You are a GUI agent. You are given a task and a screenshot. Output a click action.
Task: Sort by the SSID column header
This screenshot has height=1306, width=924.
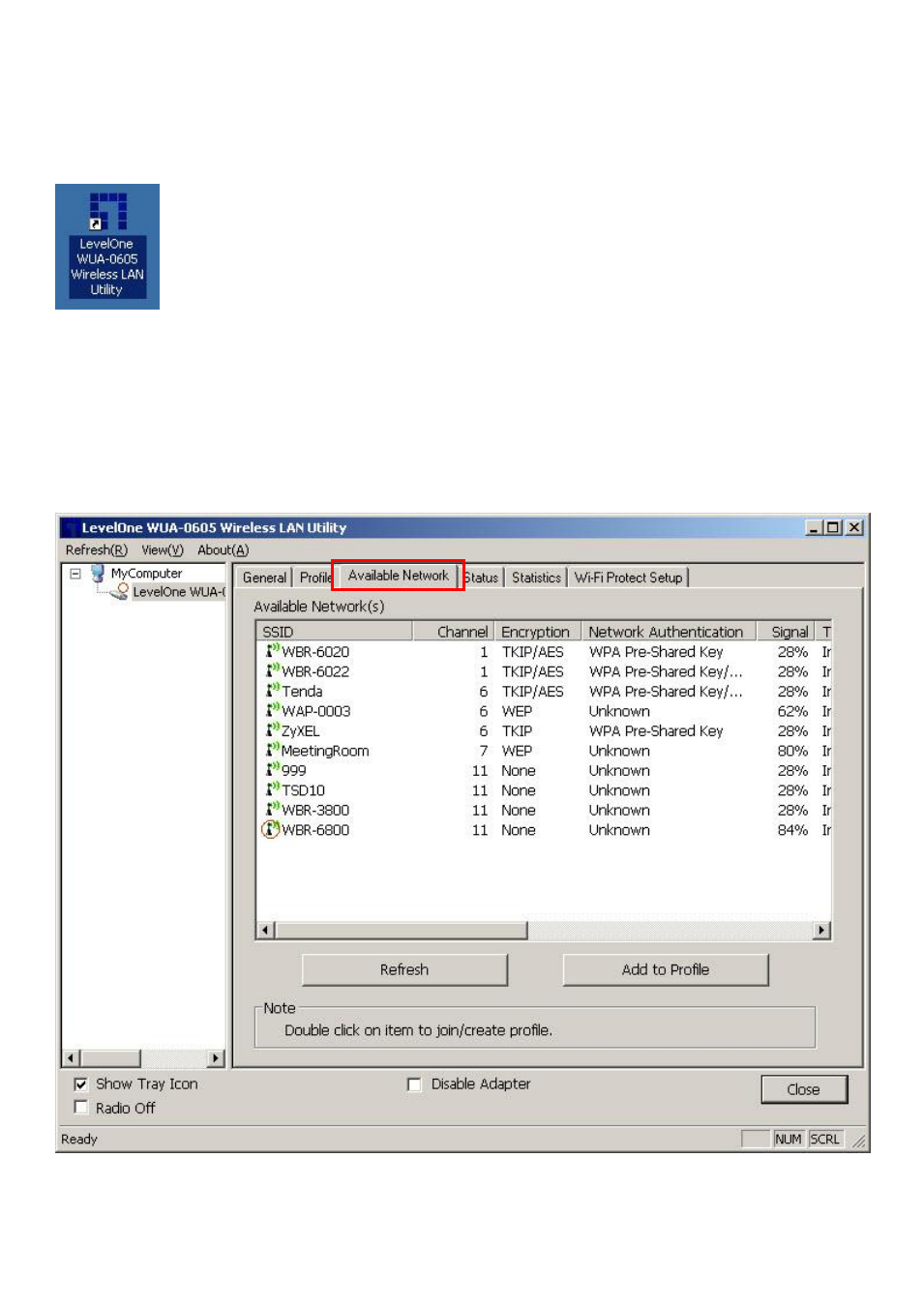[334, 632]
